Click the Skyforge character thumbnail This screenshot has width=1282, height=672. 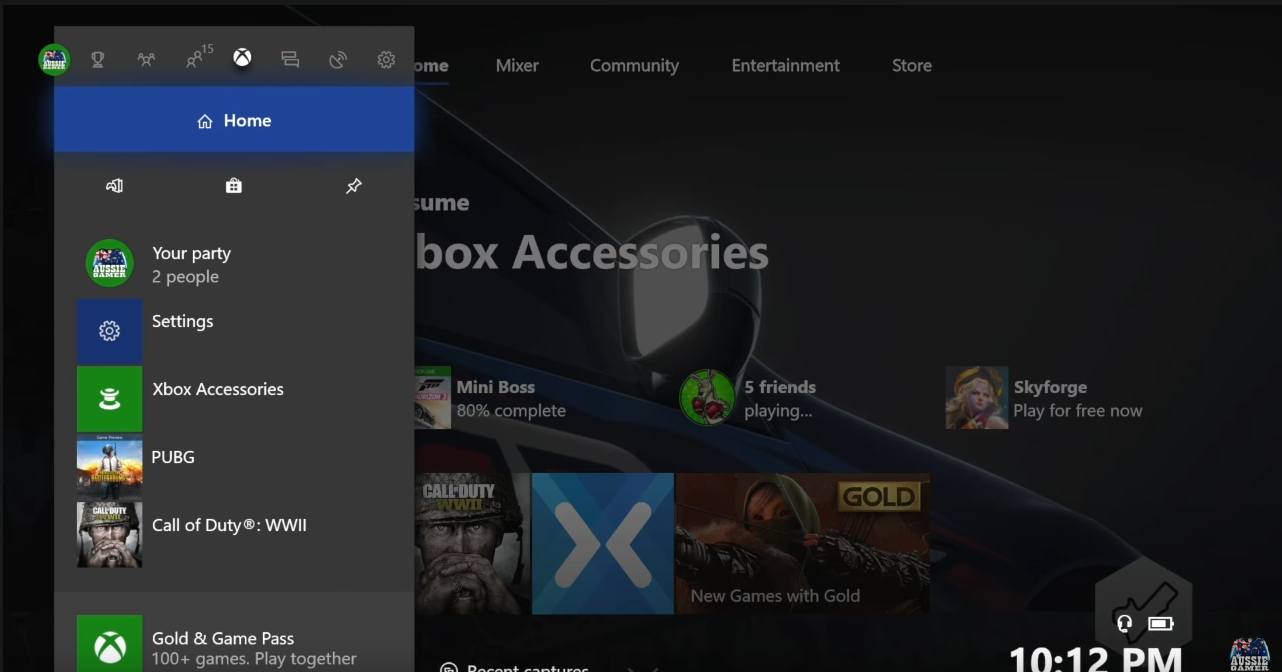977,398
